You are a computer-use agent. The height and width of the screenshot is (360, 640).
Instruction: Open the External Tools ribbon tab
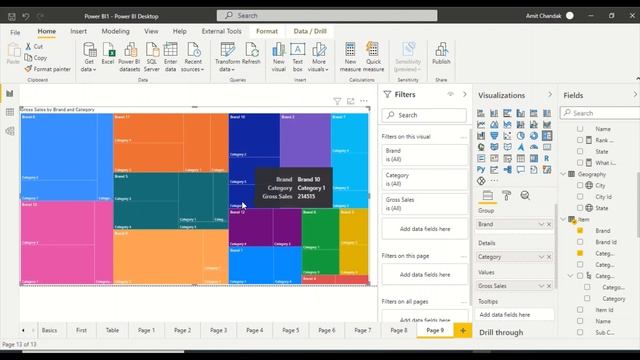tap(222, 31)
